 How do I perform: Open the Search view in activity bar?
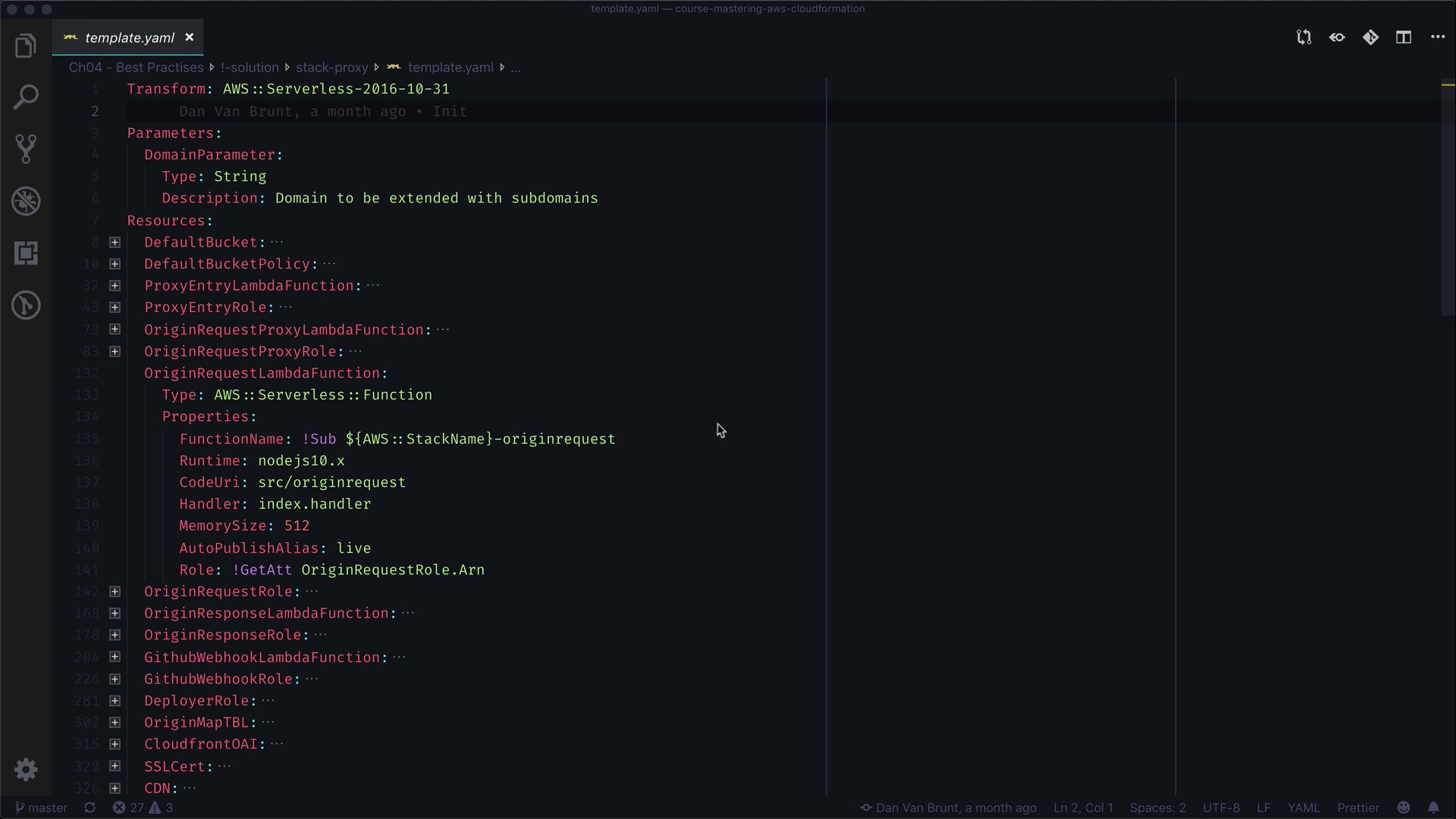[26, 97]
